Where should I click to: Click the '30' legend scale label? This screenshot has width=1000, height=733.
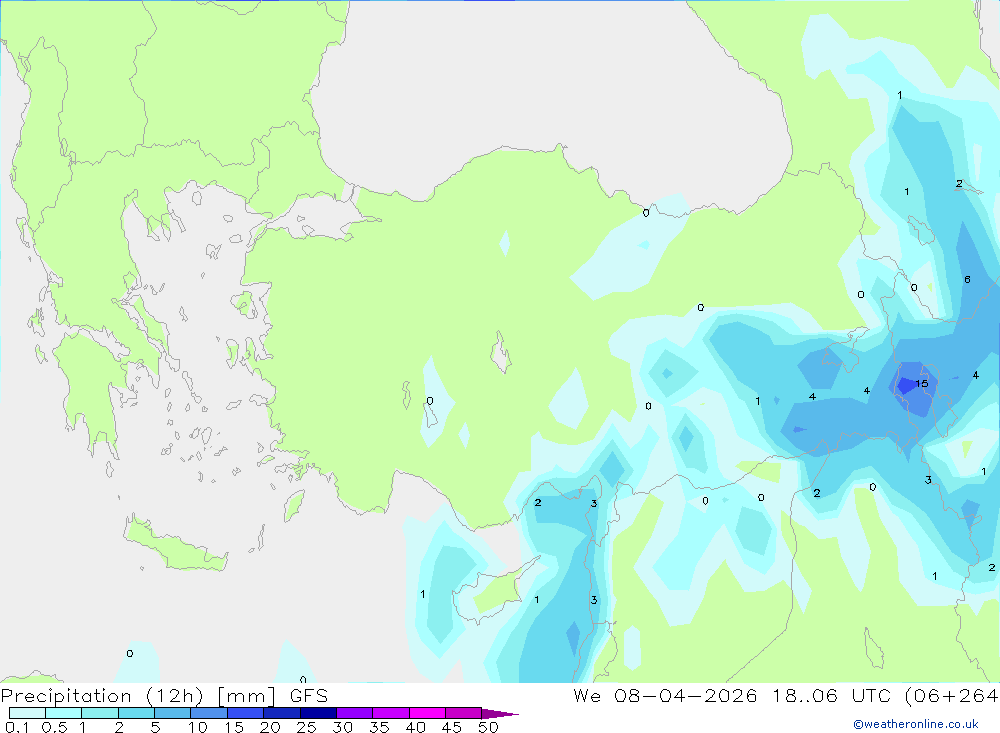pyautogui.click(x=342, y=727)
